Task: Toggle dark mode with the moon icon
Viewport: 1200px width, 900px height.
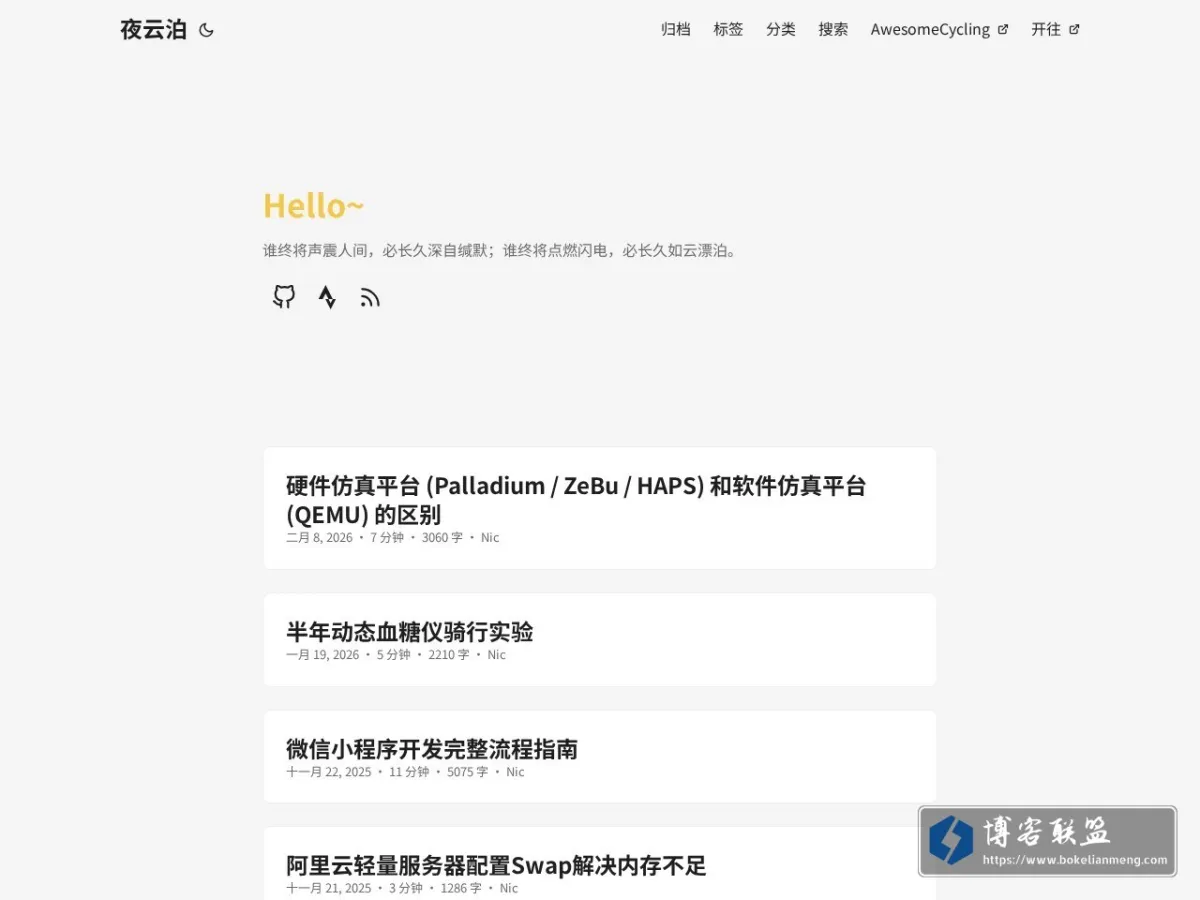Action: point(206,30)
